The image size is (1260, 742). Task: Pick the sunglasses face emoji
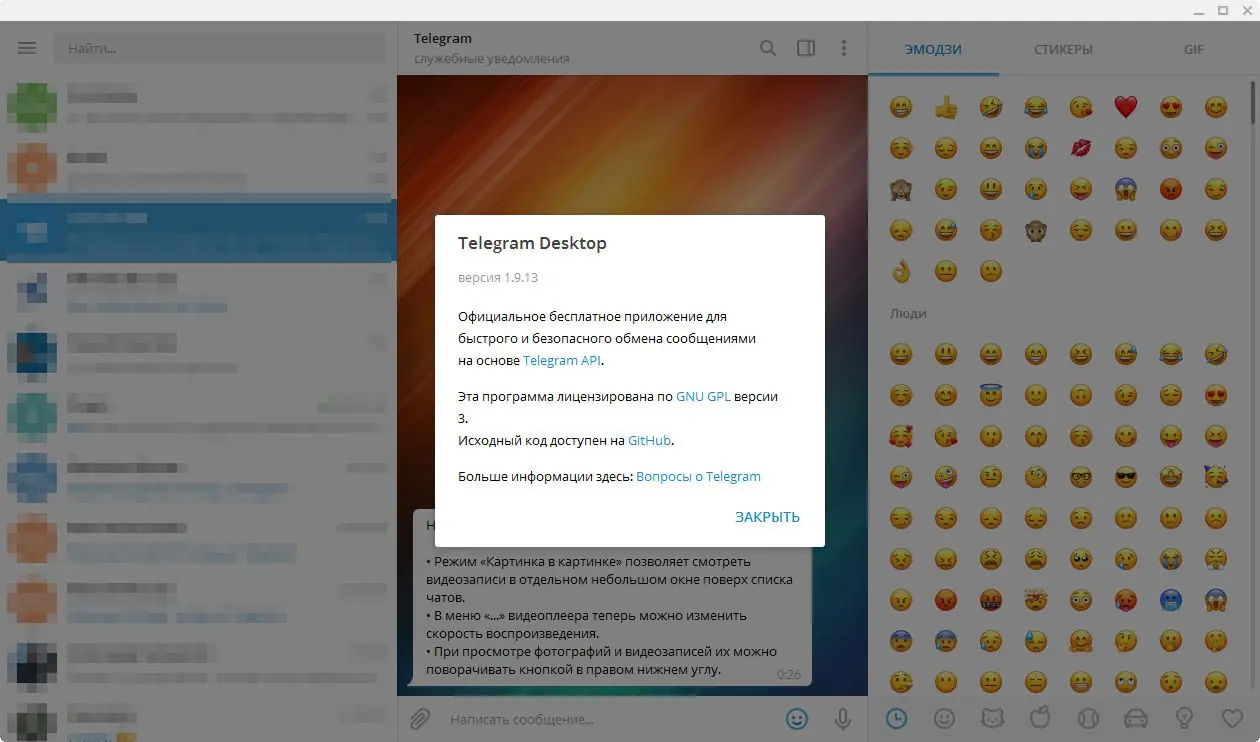point(1126,476)
